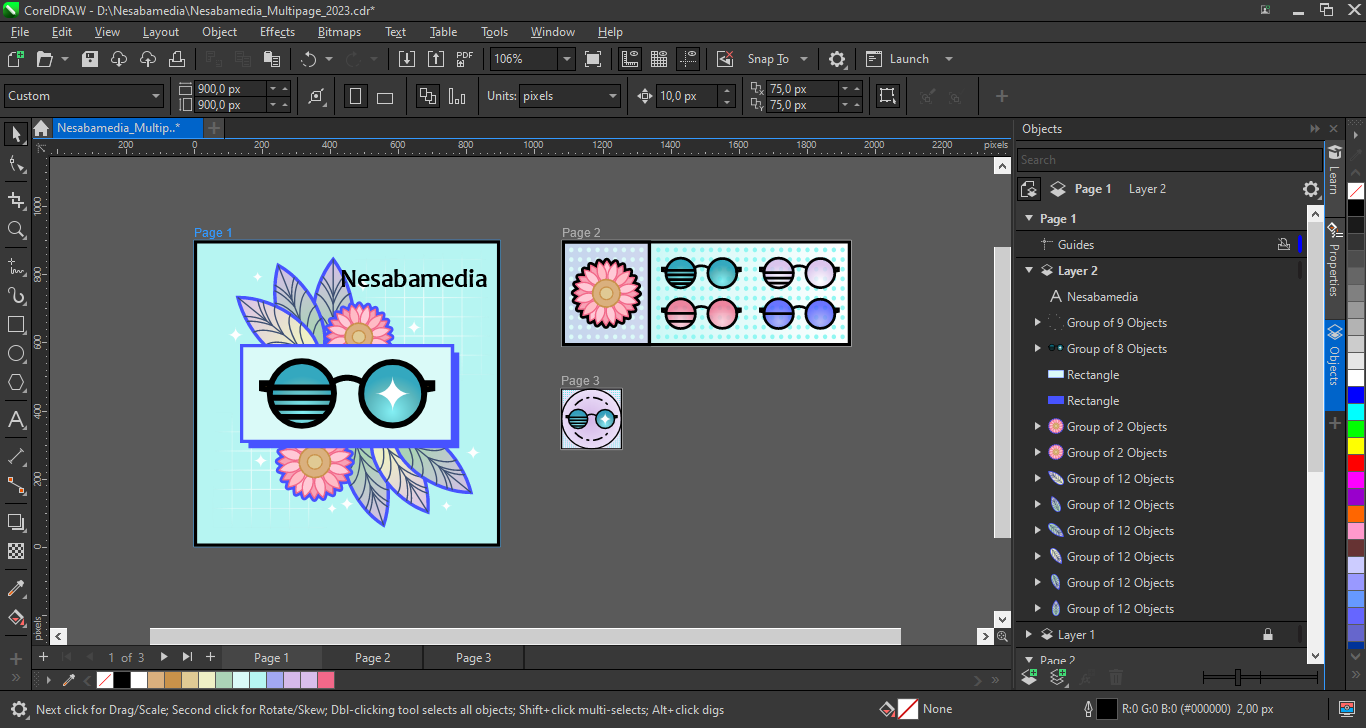1366x728 pixels.
Task: Click the Publish to PDF icon
Action: pos(465,59)
